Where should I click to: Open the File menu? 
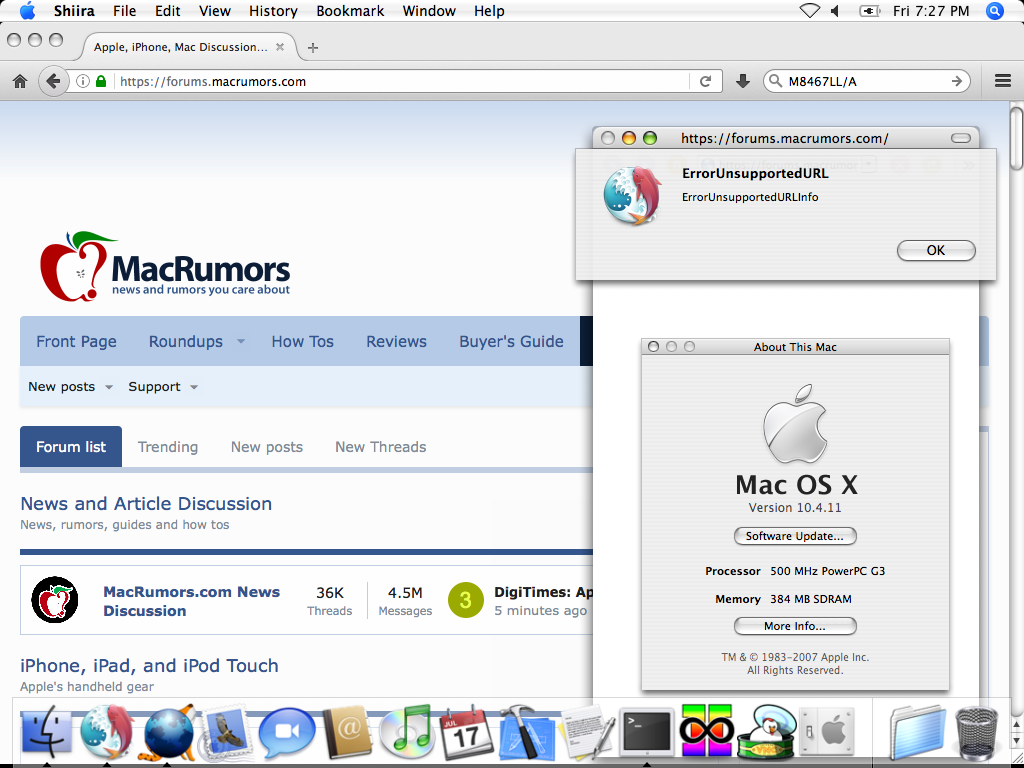coord(124,11)
